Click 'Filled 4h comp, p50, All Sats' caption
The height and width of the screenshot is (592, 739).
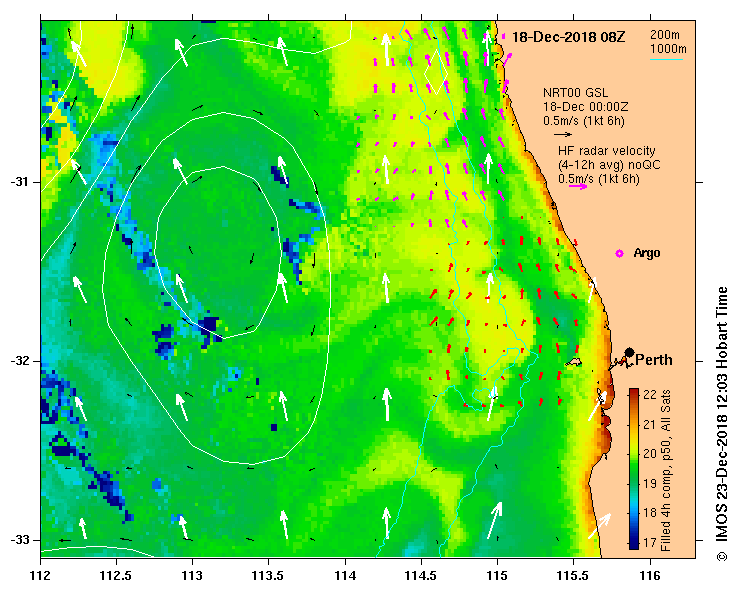tap(665, 470)
